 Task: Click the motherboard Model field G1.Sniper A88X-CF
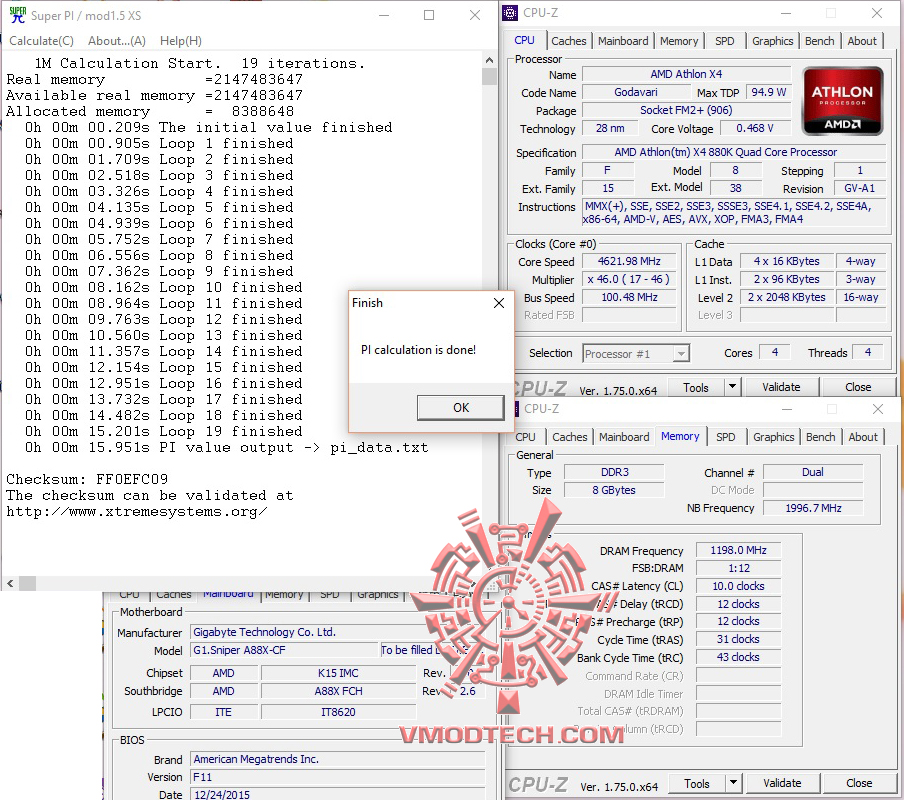coord(284,650)
